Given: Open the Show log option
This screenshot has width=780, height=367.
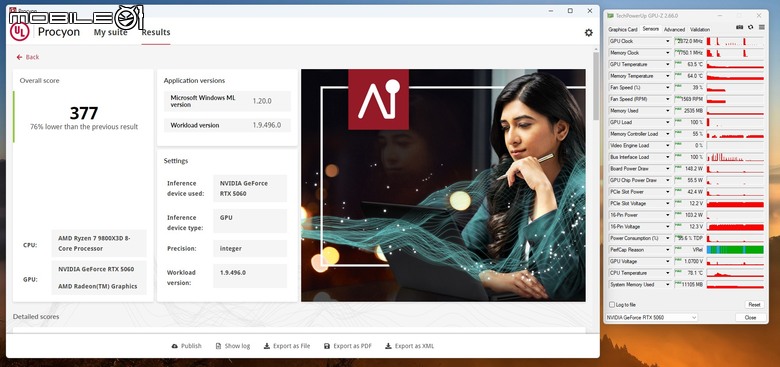Looking at the screenshot, I should (x=233, y=346).
